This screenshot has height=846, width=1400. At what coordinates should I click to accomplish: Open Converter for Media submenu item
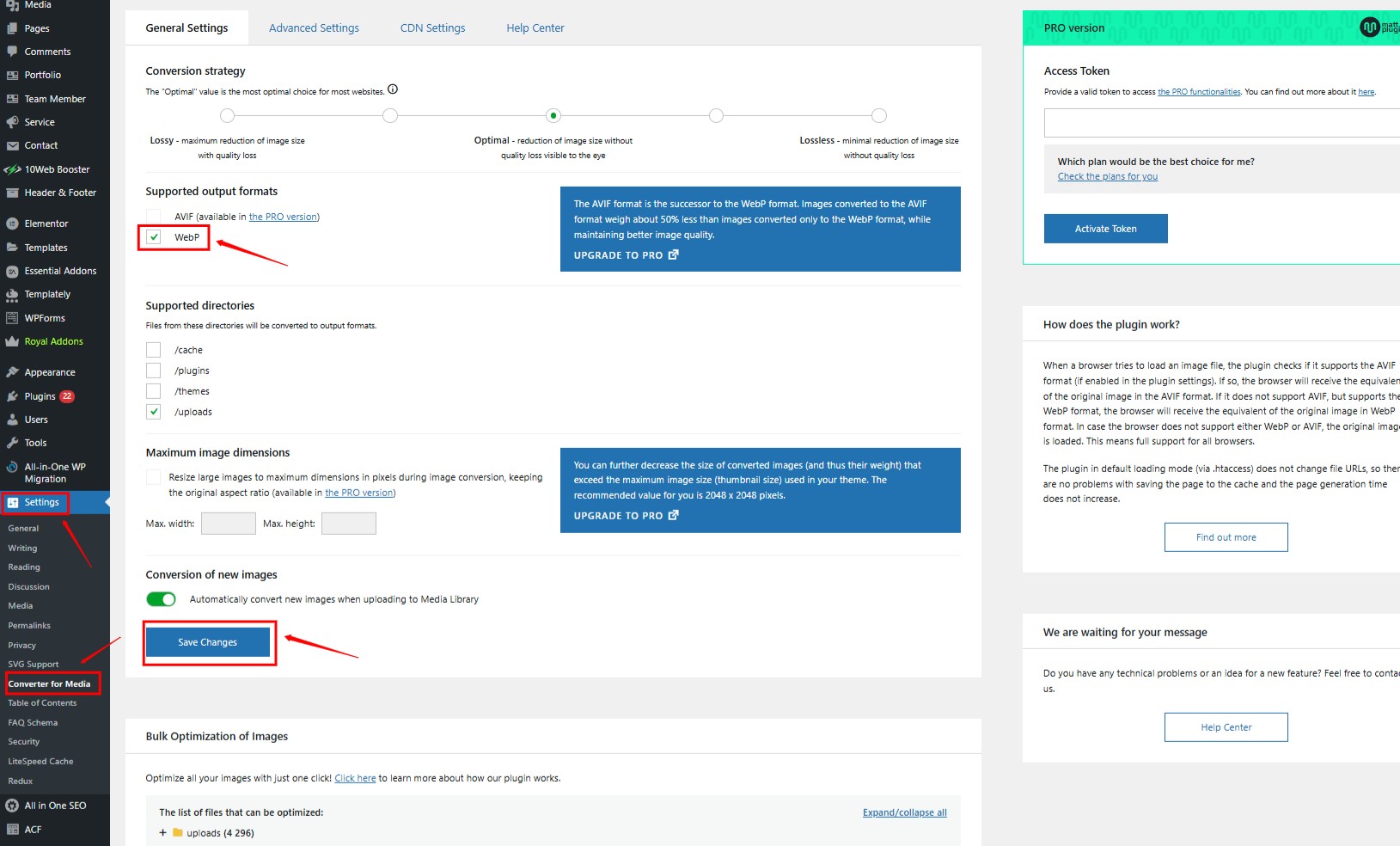tap(49, 684)
